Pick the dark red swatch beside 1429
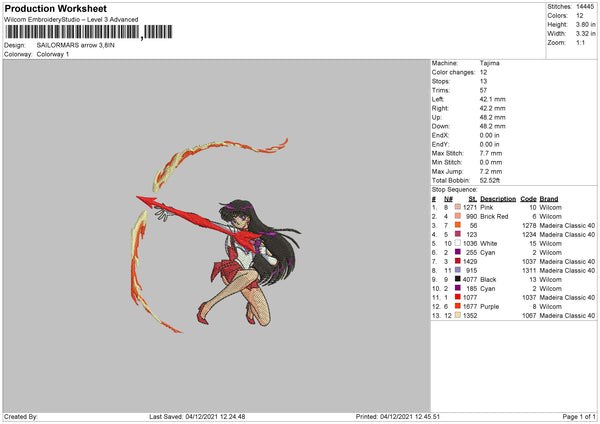Viewport: 600px width, 424px height. [x=458, y=261]
